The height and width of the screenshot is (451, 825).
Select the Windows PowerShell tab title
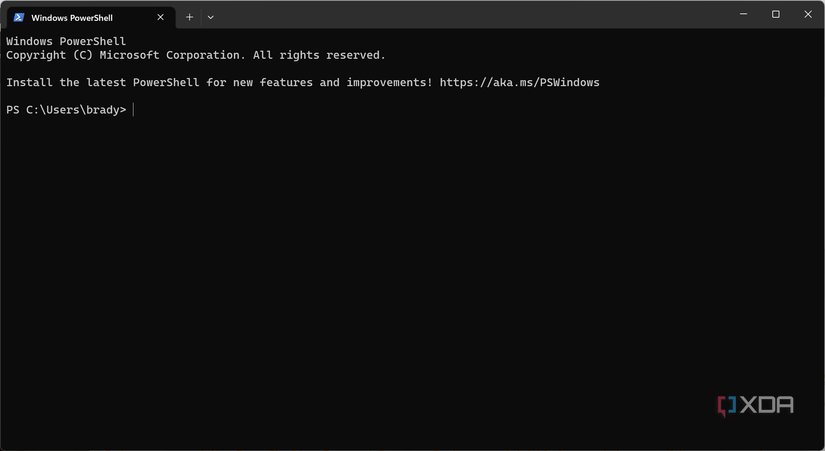71,17
